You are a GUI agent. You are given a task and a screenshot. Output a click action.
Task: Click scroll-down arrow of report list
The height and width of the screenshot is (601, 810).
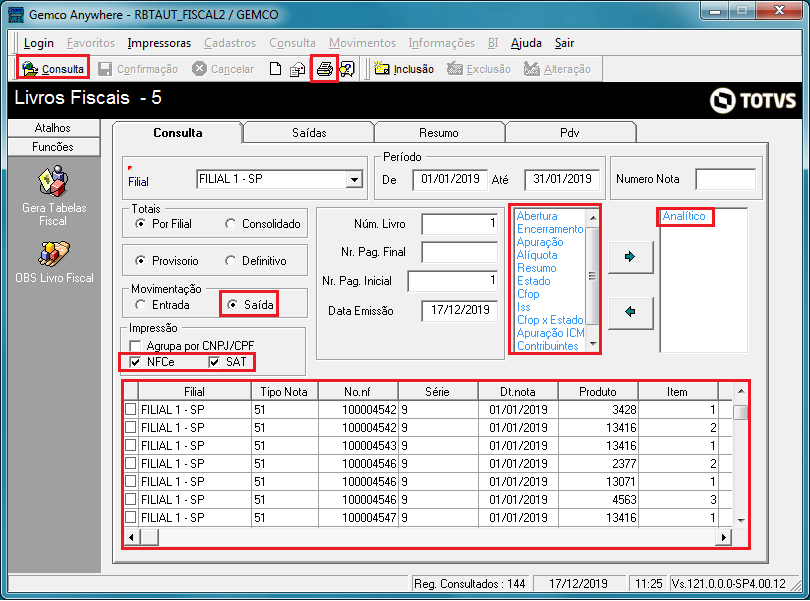[x=593, y=344]
